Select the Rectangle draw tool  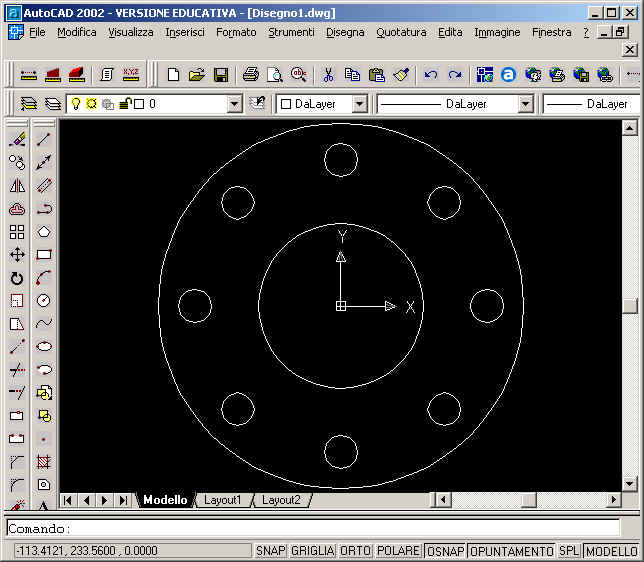coord(44,255)
